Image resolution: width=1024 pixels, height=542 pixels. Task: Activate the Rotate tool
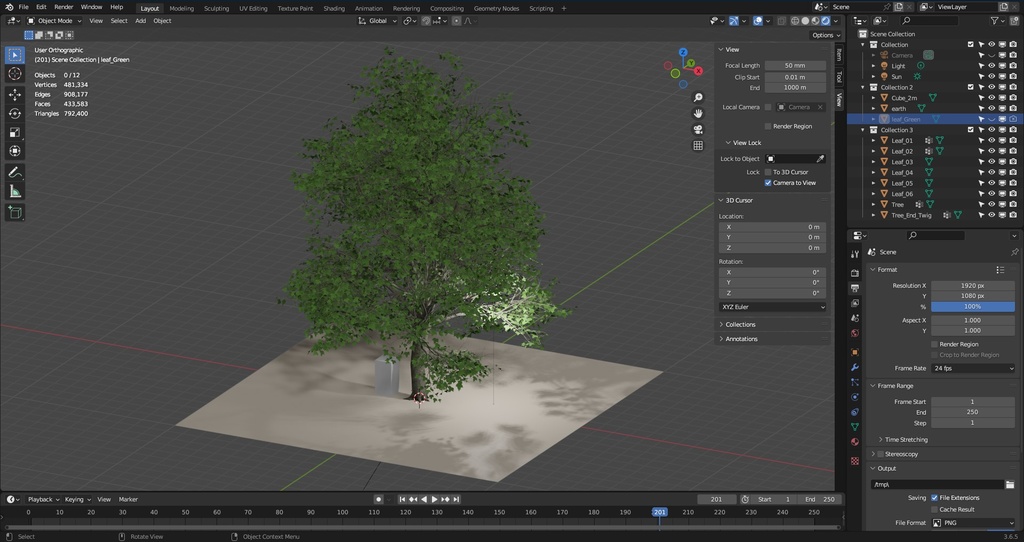tap(14, 114)
